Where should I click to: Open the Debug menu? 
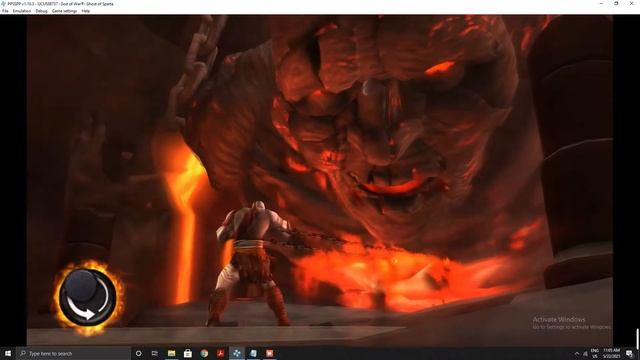pos(41,11)
